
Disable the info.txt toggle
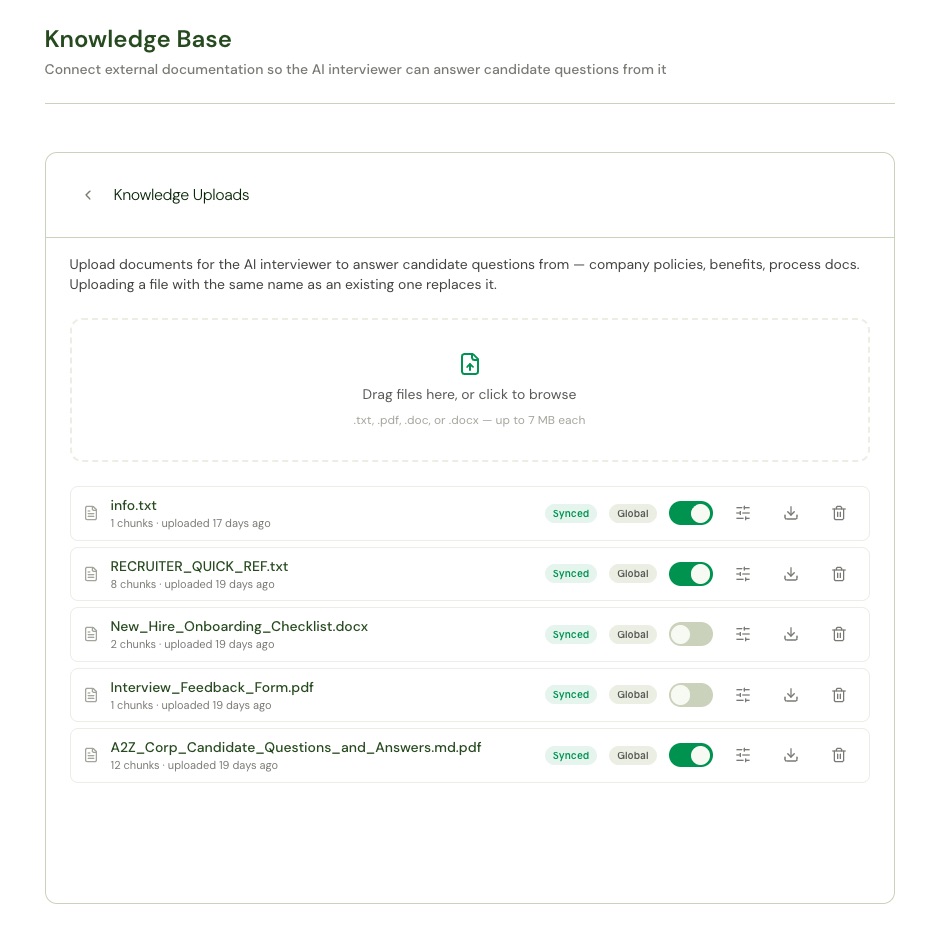(691, 513)
